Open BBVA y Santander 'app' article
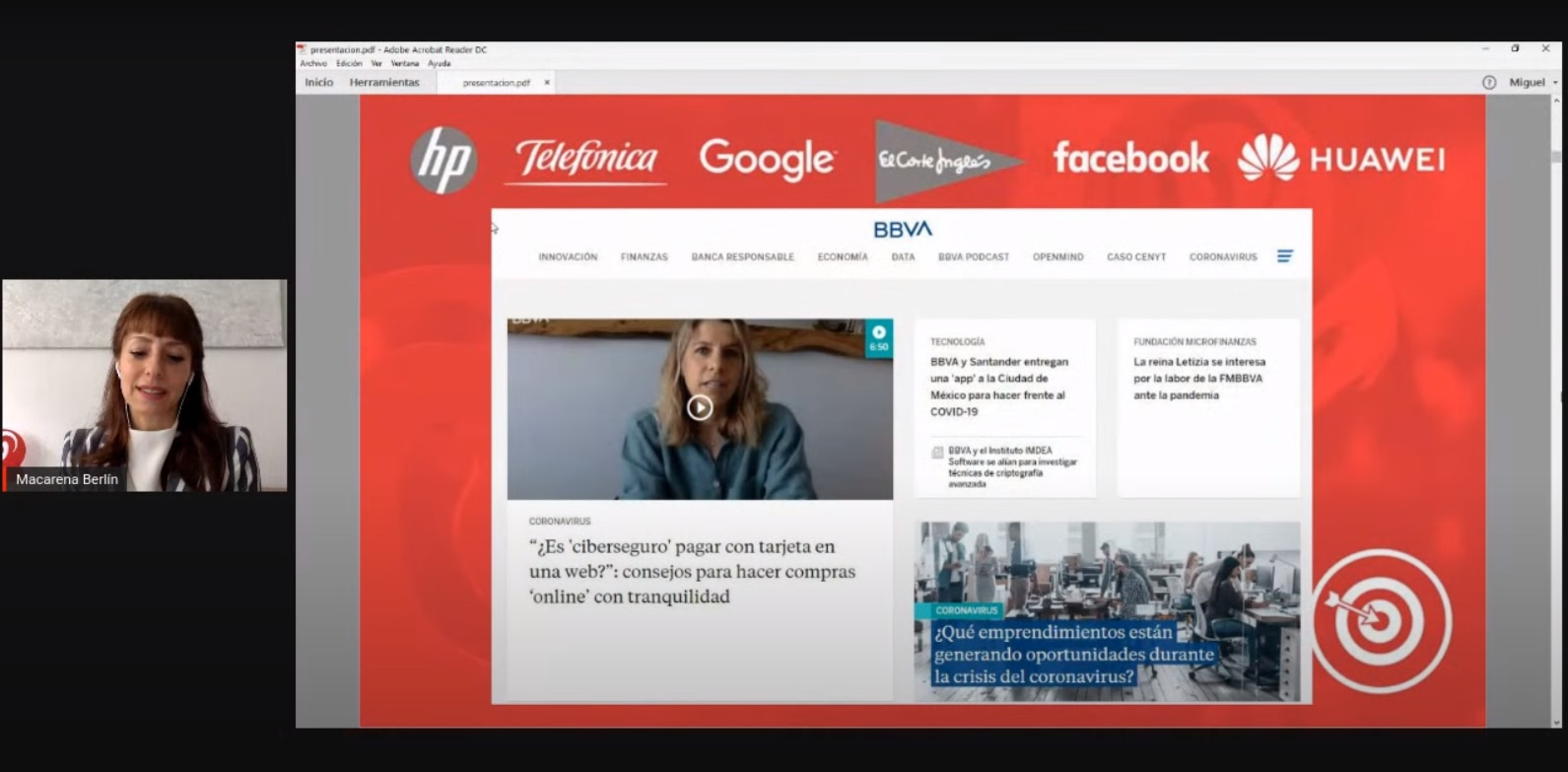 (x=999, y=386)
